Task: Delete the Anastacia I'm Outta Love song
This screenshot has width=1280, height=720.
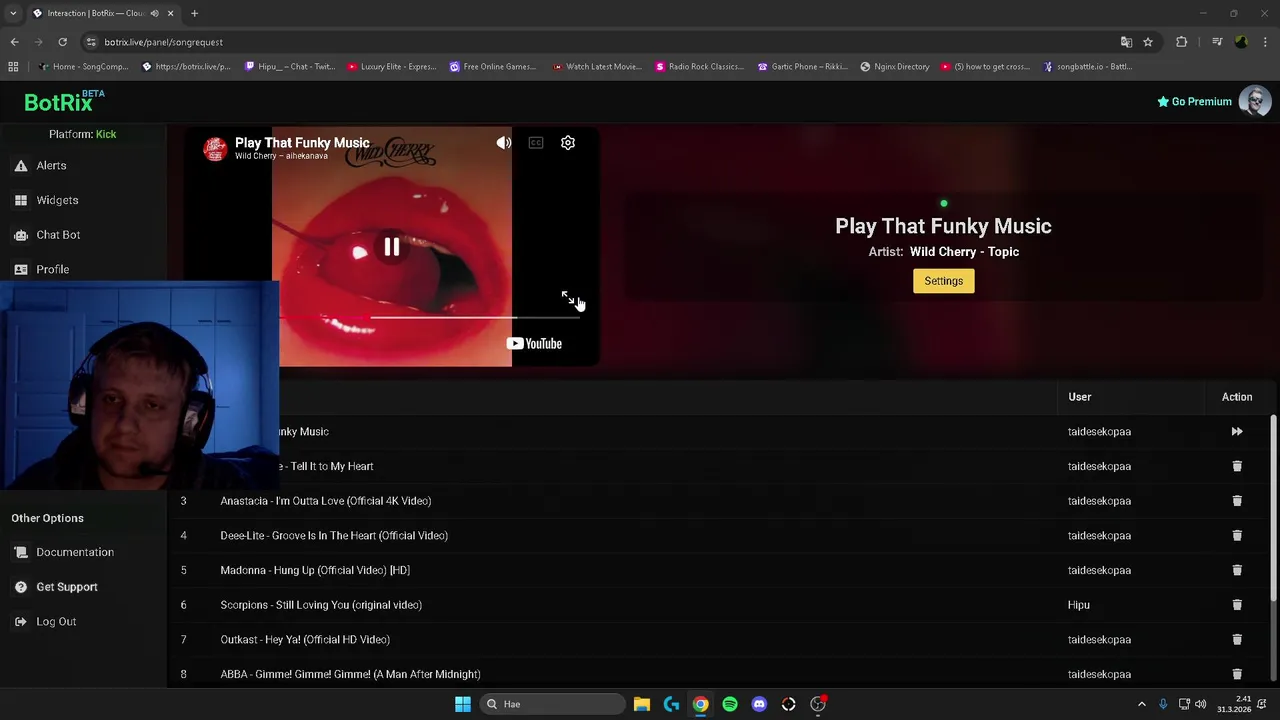Action: pos(1237,501)
